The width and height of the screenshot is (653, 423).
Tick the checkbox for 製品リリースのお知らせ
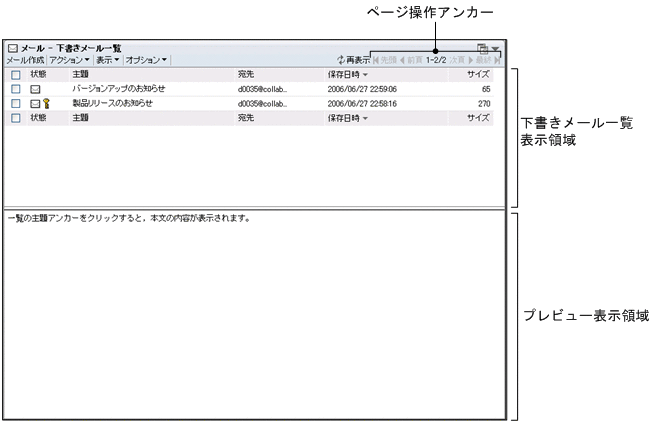16,104
